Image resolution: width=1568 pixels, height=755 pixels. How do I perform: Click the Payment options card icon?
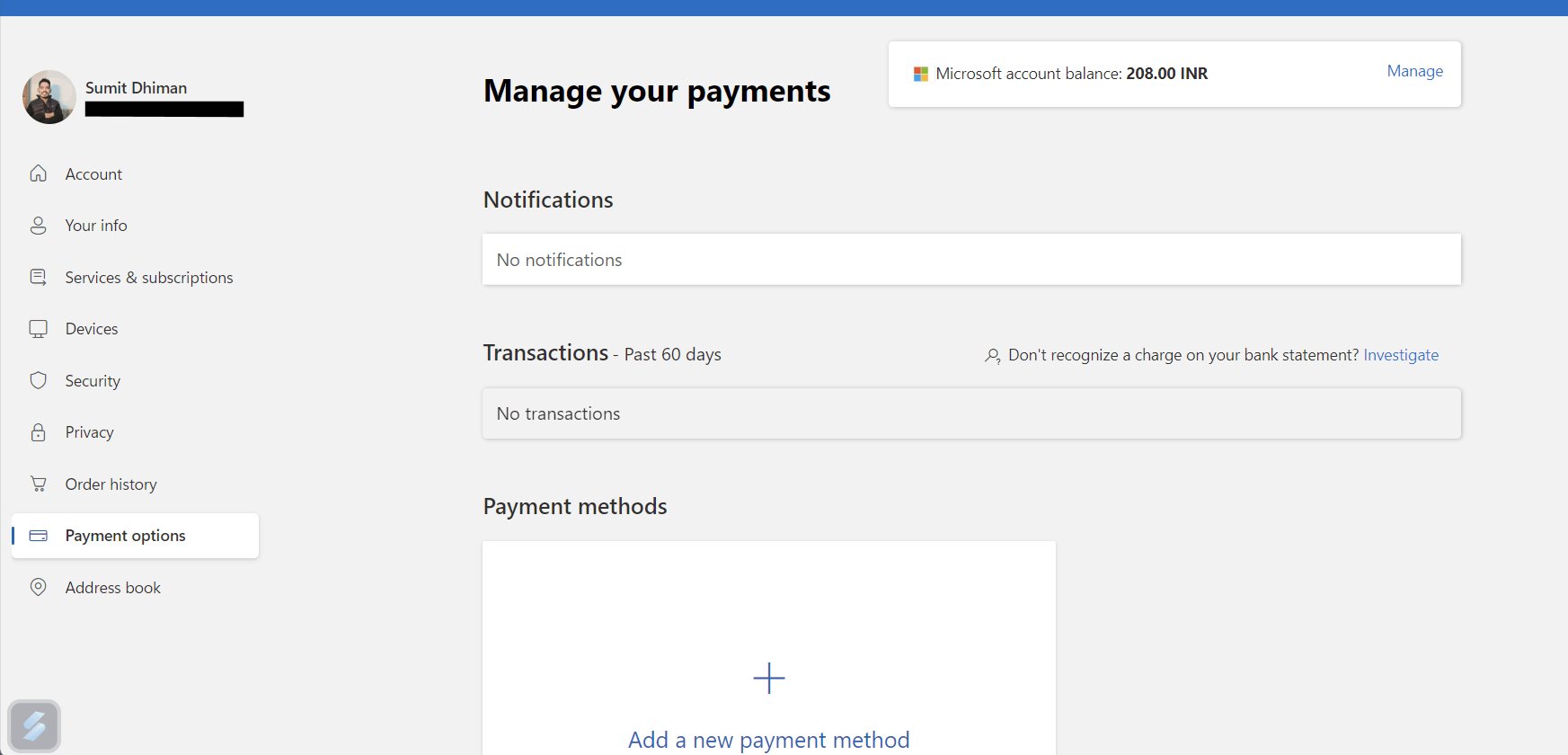(x=38, y=536)
